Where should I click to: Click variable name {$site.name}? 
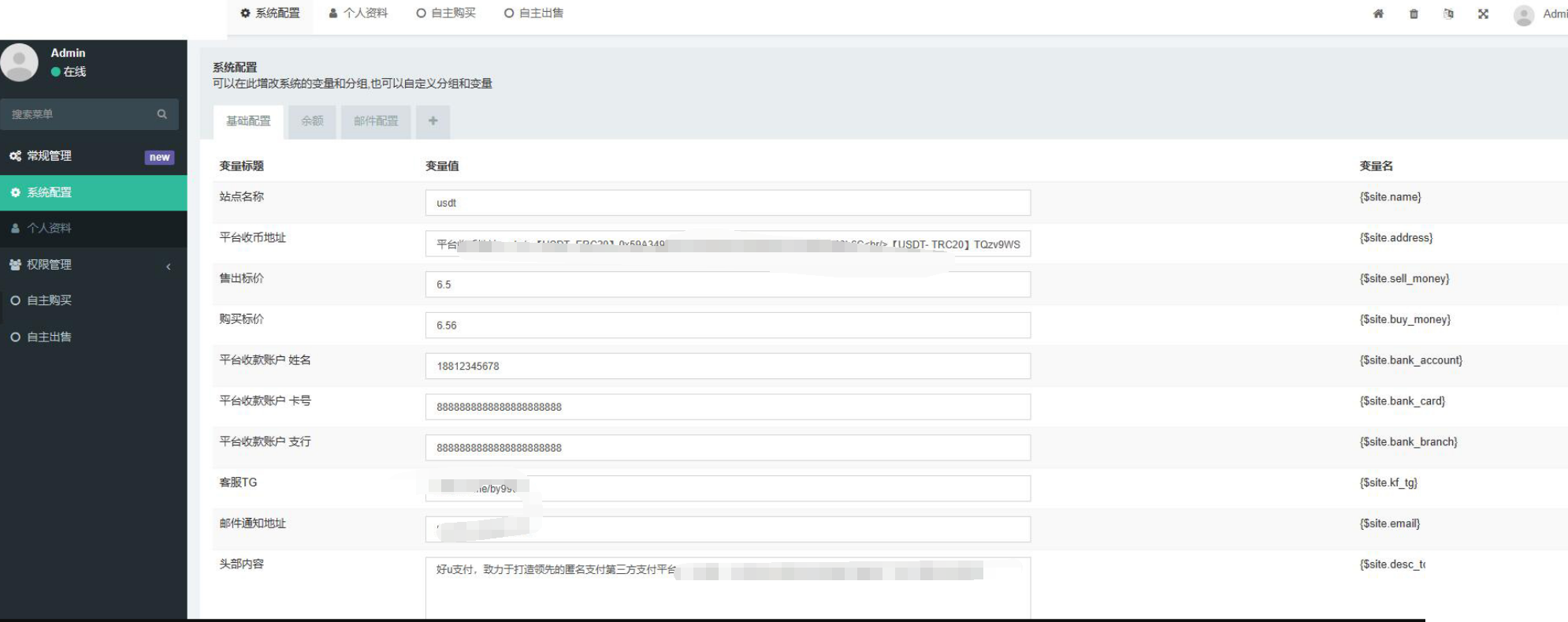[1390, 197]
